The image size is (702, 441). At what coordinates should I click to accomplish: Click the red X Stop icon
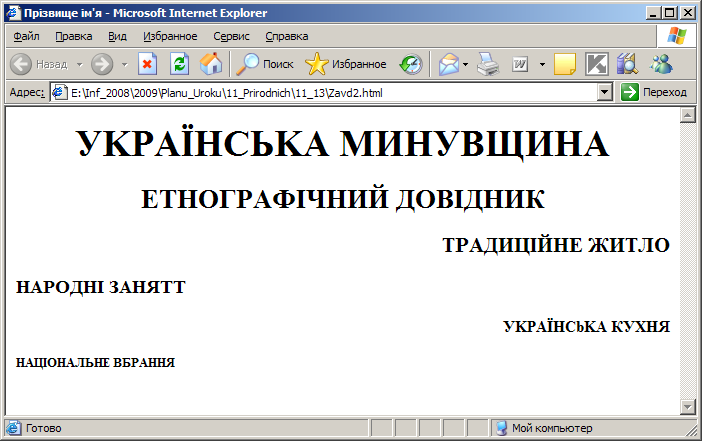click(x=147, y=64)
